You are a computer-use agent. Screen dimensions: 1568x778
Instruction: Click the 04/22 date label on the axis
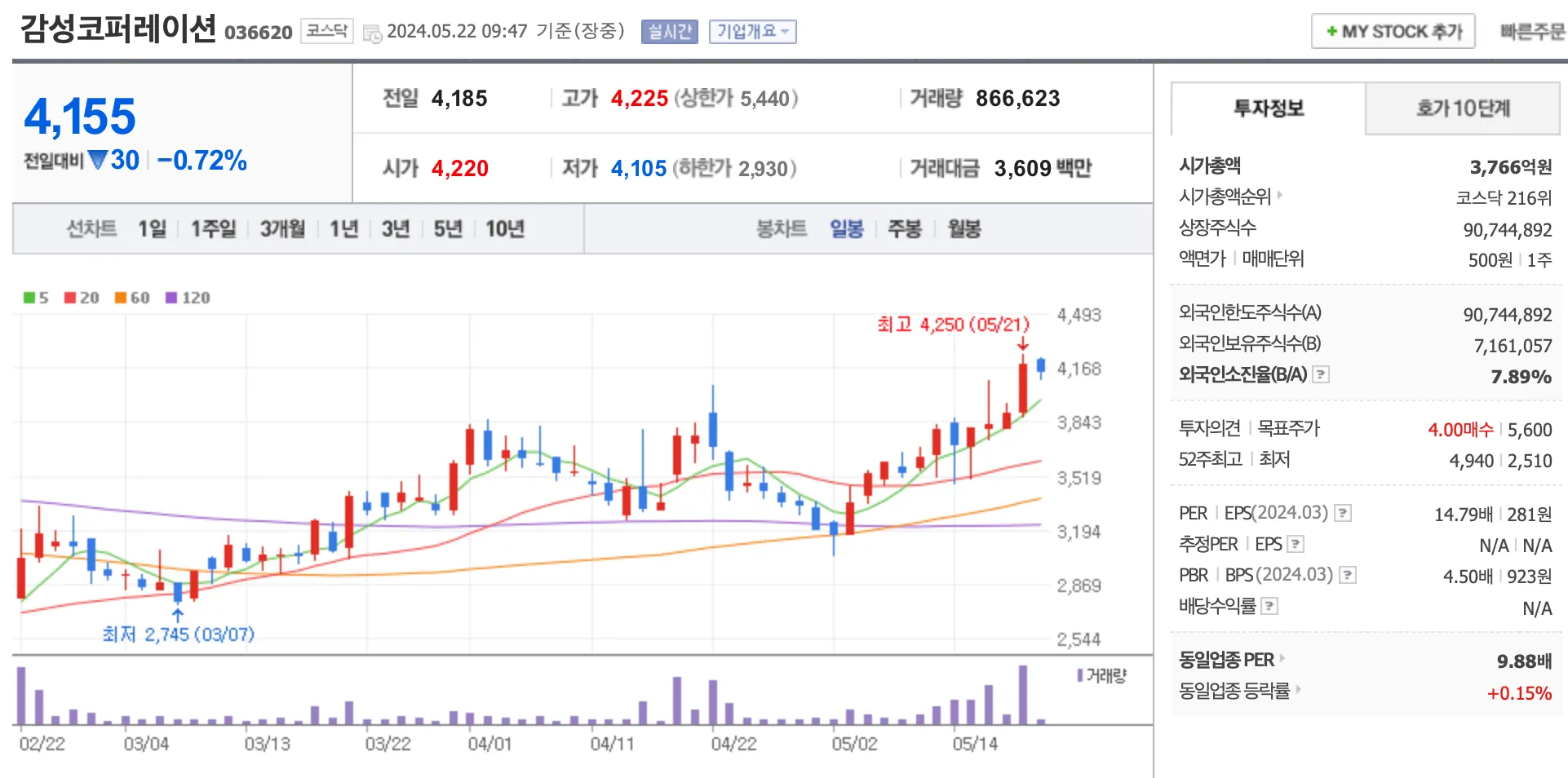click(733, 744)
